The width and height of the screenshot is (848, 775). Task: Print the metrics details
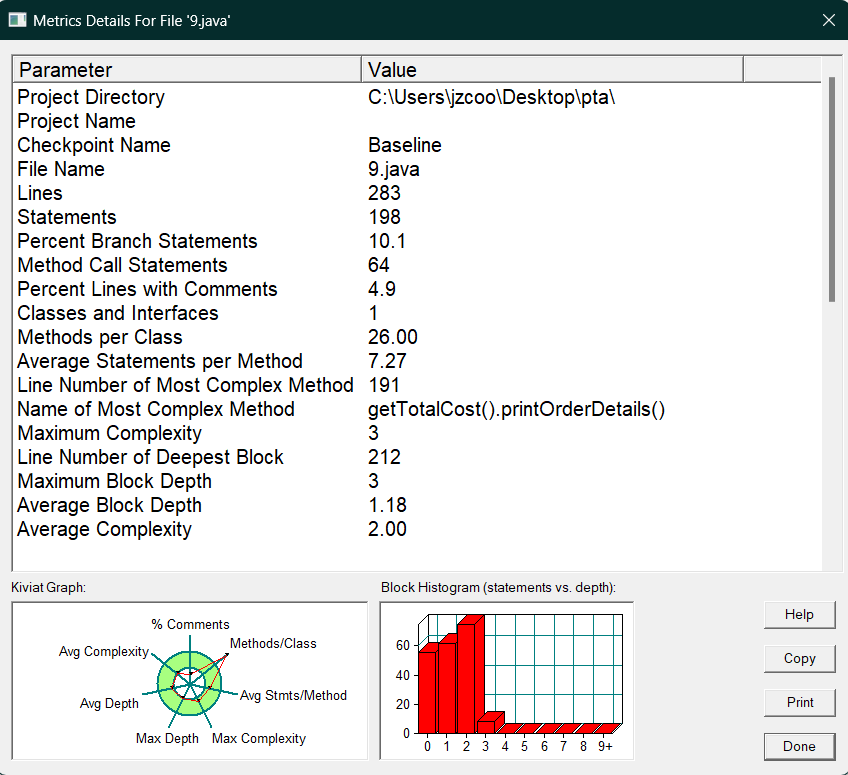click(799, 703)
